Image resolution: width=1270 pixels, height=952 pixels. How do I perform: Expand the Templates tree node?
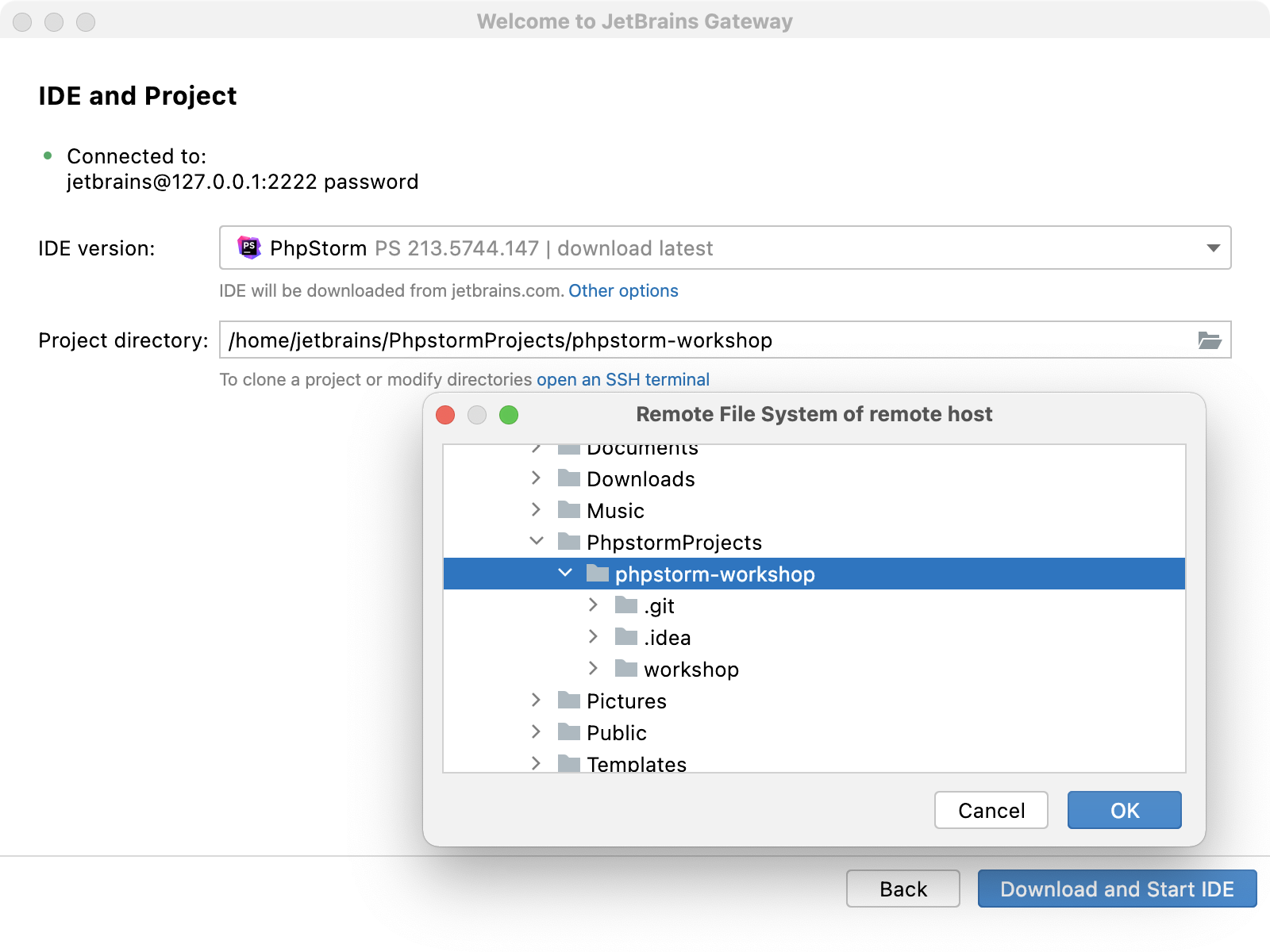tap(537, 763)
